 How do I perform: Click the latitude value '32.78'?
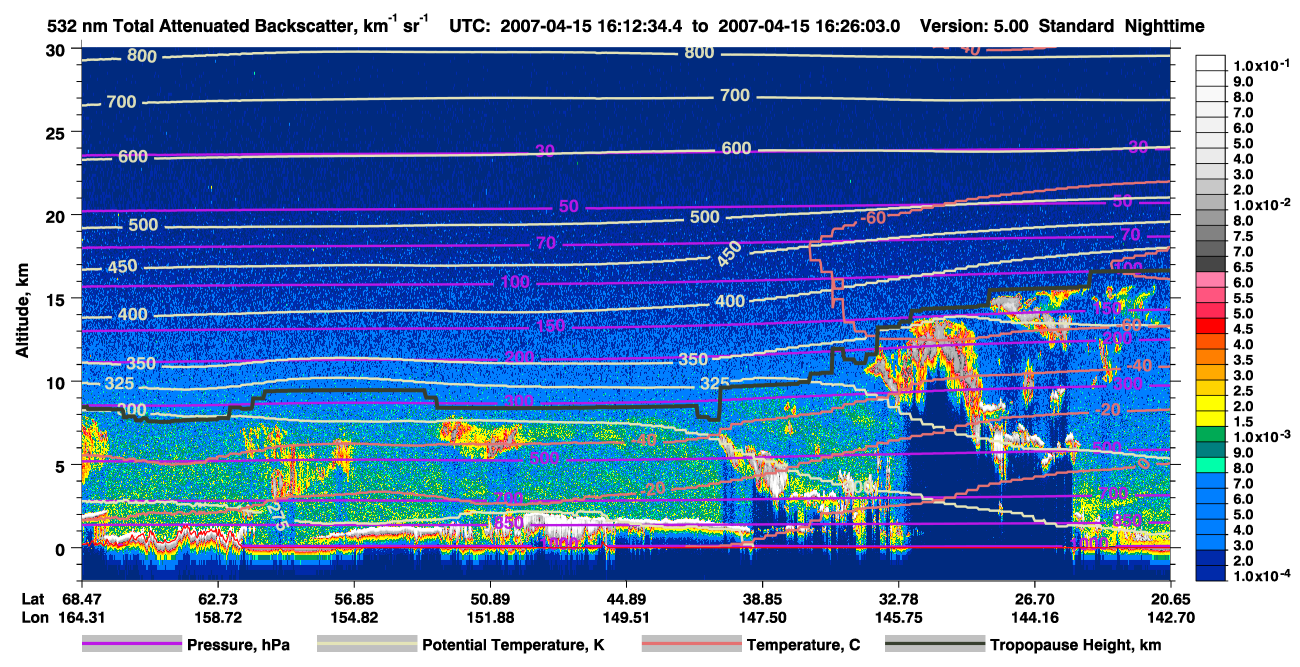[899, 598]
